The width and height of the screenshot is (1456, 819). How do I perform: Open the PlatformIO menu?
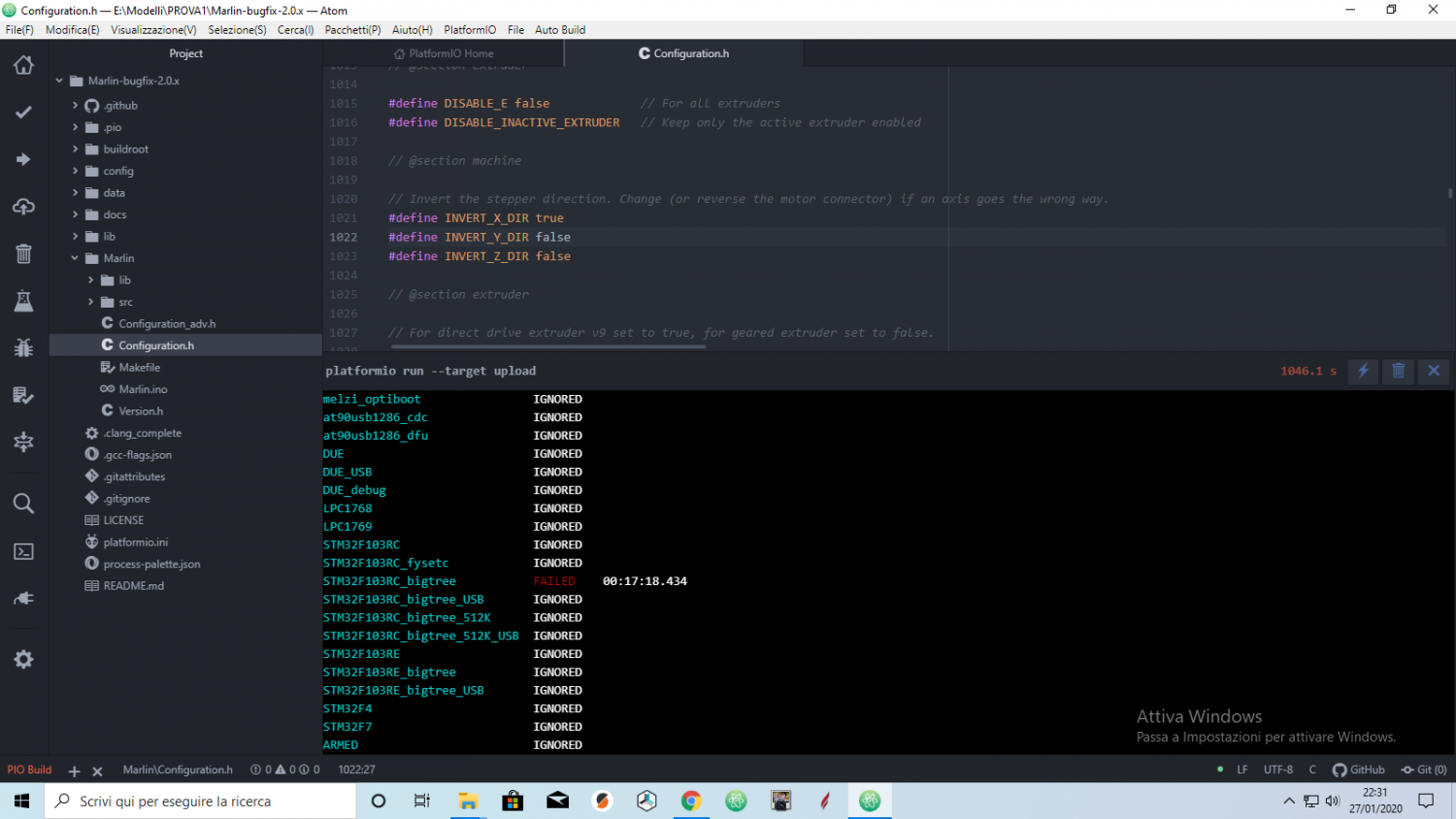470,30
